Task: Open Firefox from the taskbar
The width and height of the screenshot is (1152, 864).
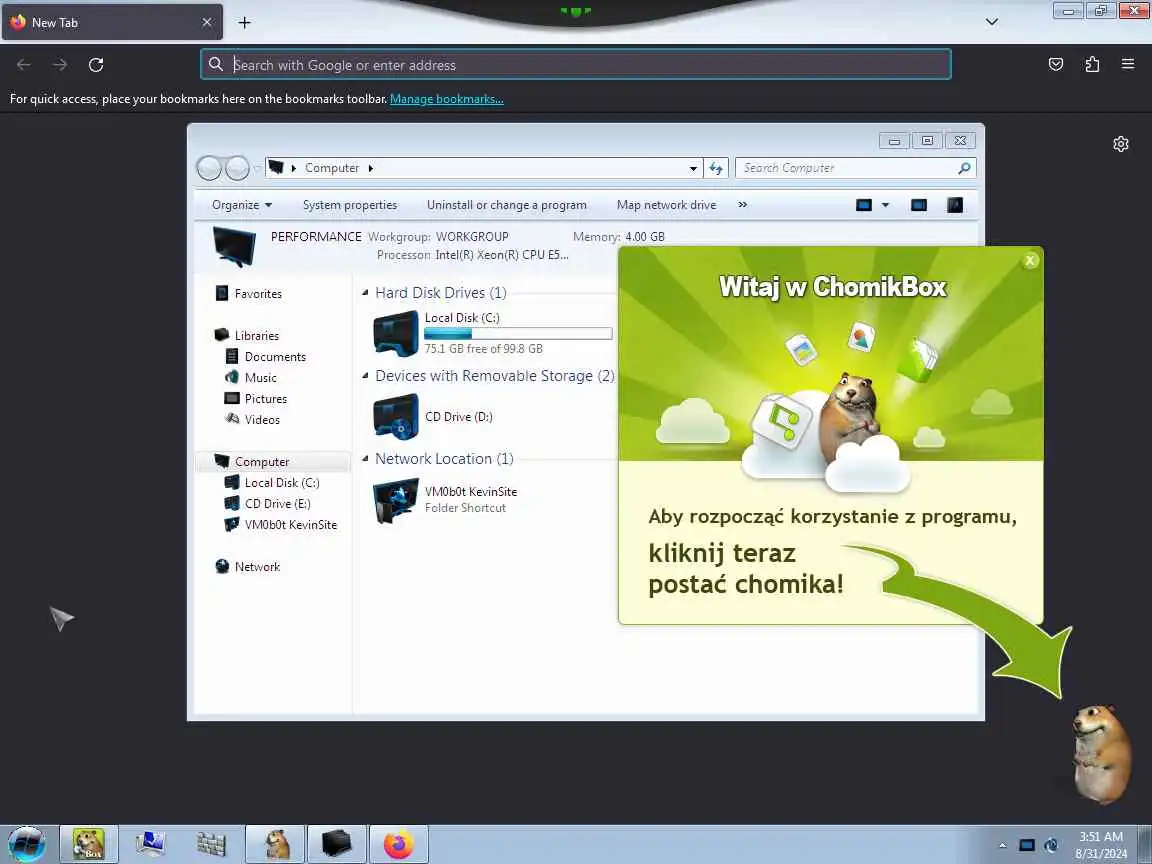Action: coord(399,843)
